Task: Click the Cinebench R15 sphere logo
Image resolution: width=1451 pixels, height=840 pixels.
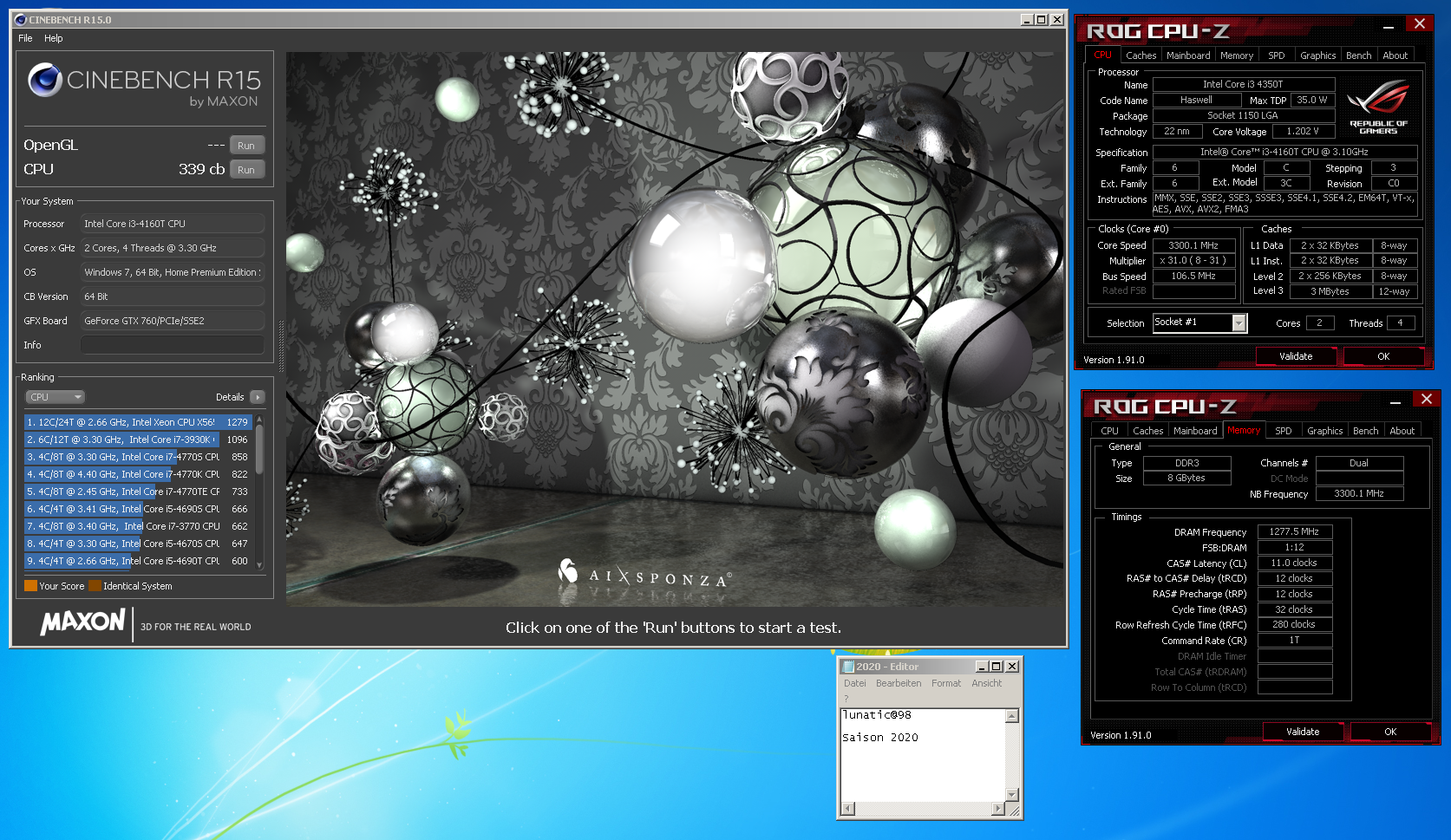Action: (x=45, y=81)
